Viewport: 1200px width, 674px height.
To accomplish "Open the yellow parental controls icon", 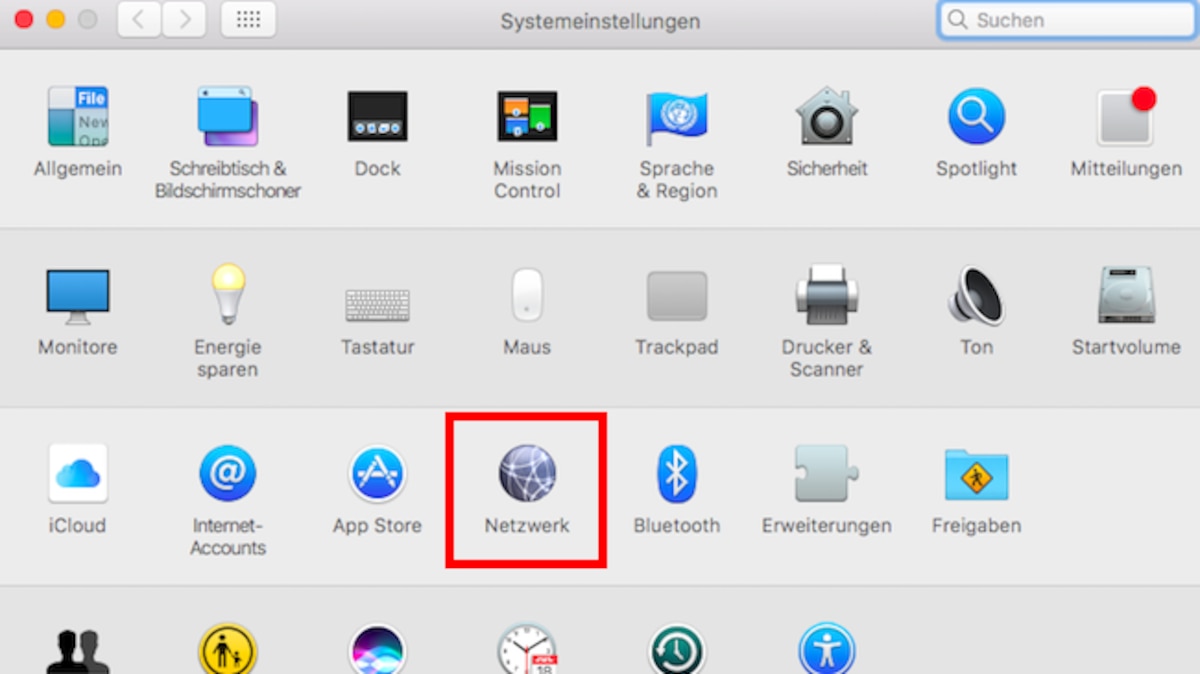I will pyautogui.click(x=228, y=649).
